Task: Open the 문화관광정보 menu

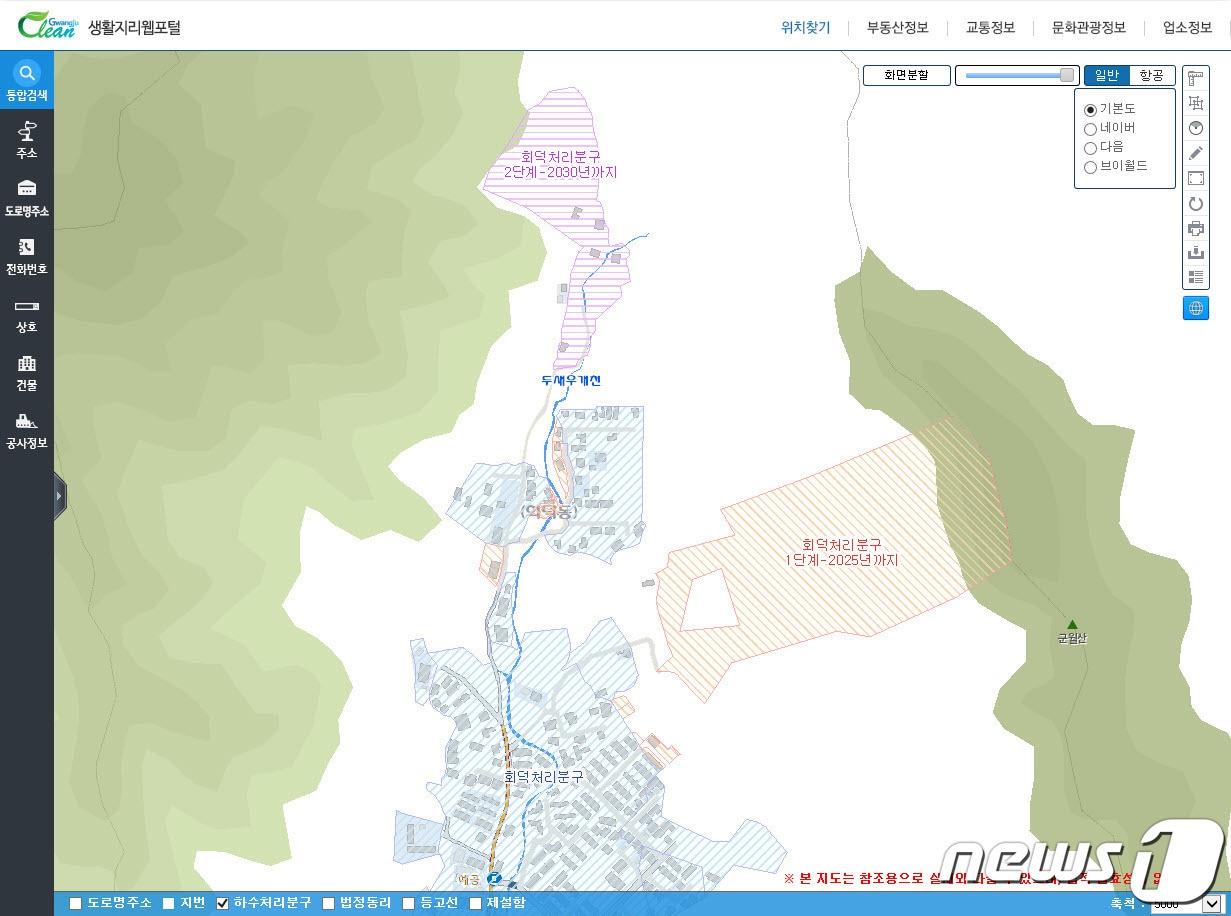Action: coord(1088,28)
